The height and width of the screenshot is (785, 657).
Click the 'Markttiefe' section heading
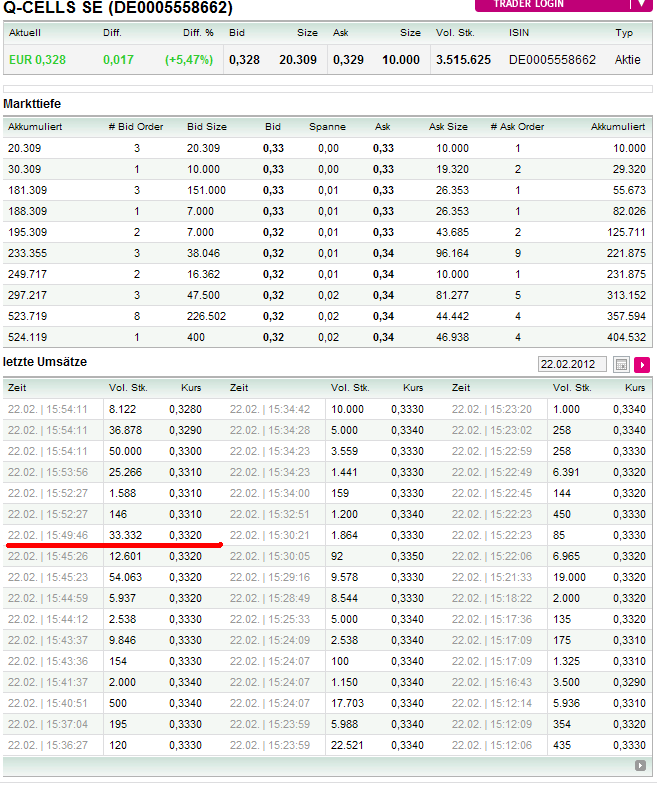(x=33, y=104)
